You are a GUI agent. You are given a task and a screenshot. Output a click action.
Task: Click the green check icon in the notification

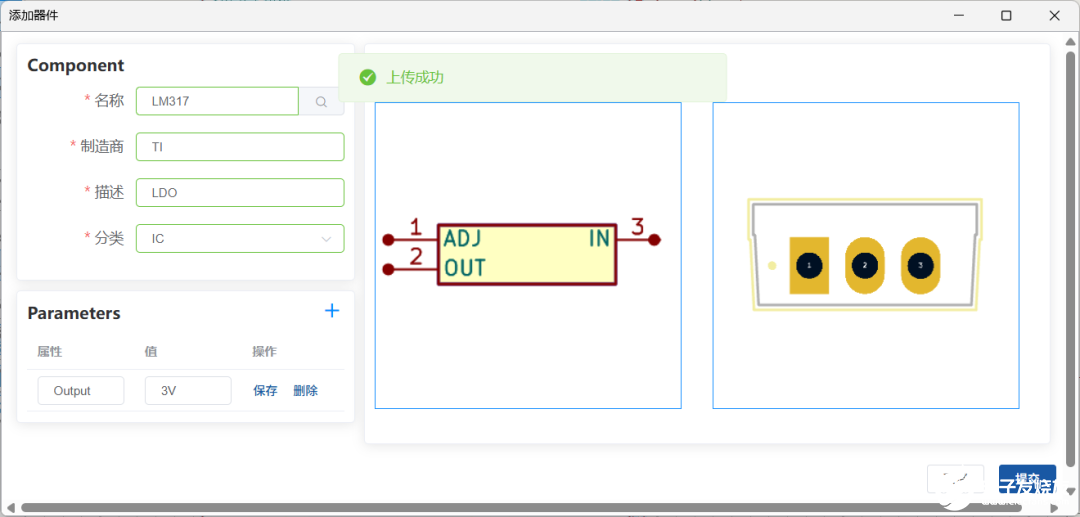368,78
